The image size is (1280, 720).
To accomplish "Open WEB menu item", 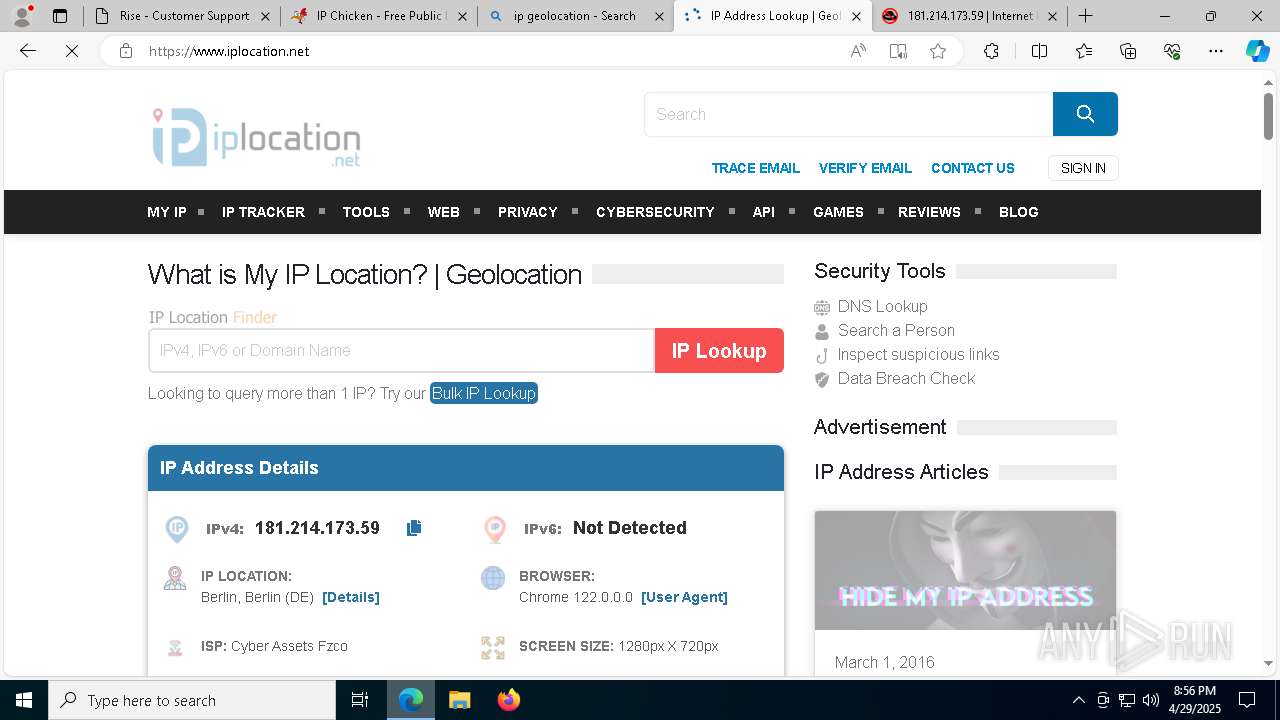I will (x=444, y=212).
